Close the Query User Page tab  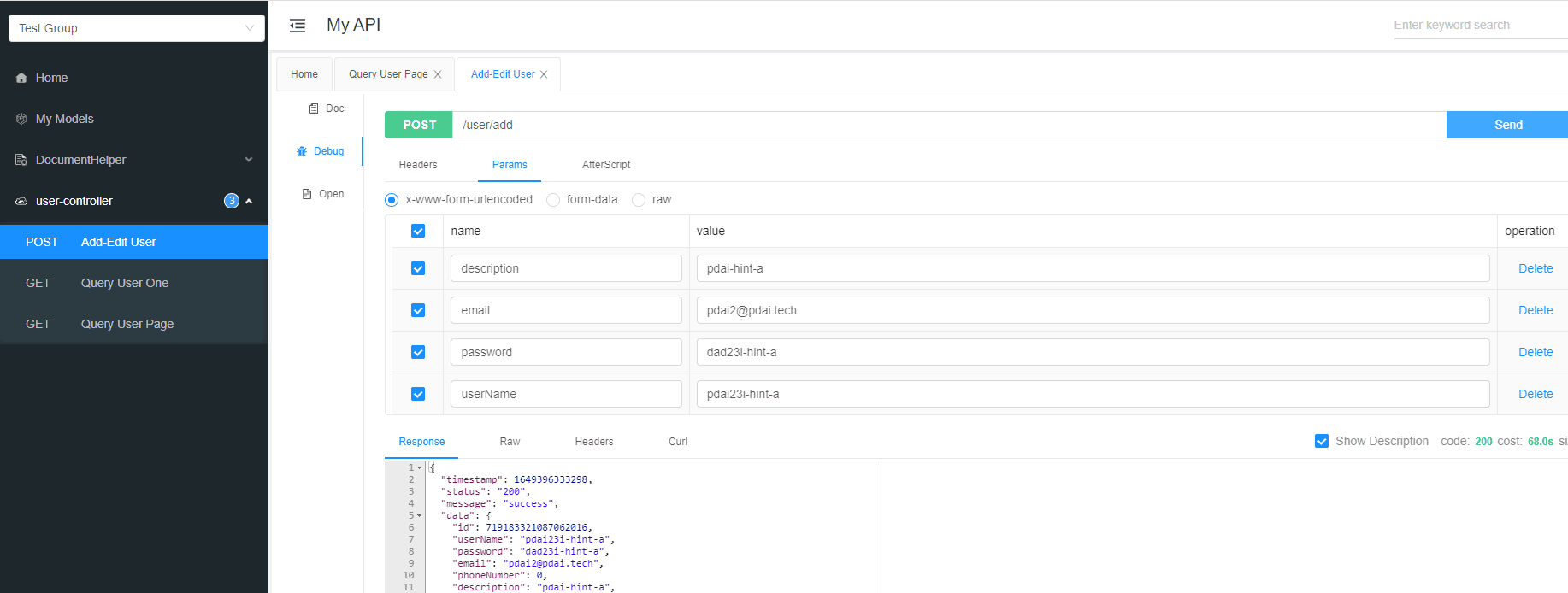[438, 74]
